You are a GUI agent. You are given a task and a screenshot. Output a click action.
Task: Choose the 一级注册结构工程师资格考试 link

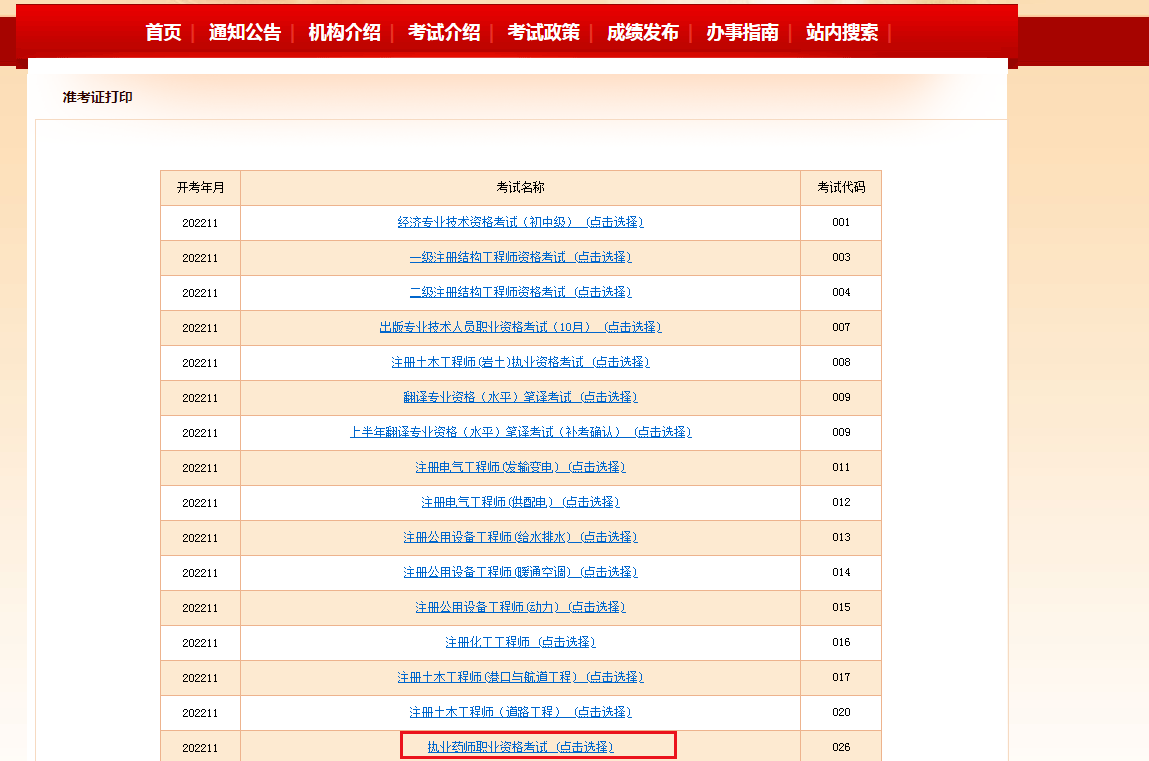tap(520, 257)
